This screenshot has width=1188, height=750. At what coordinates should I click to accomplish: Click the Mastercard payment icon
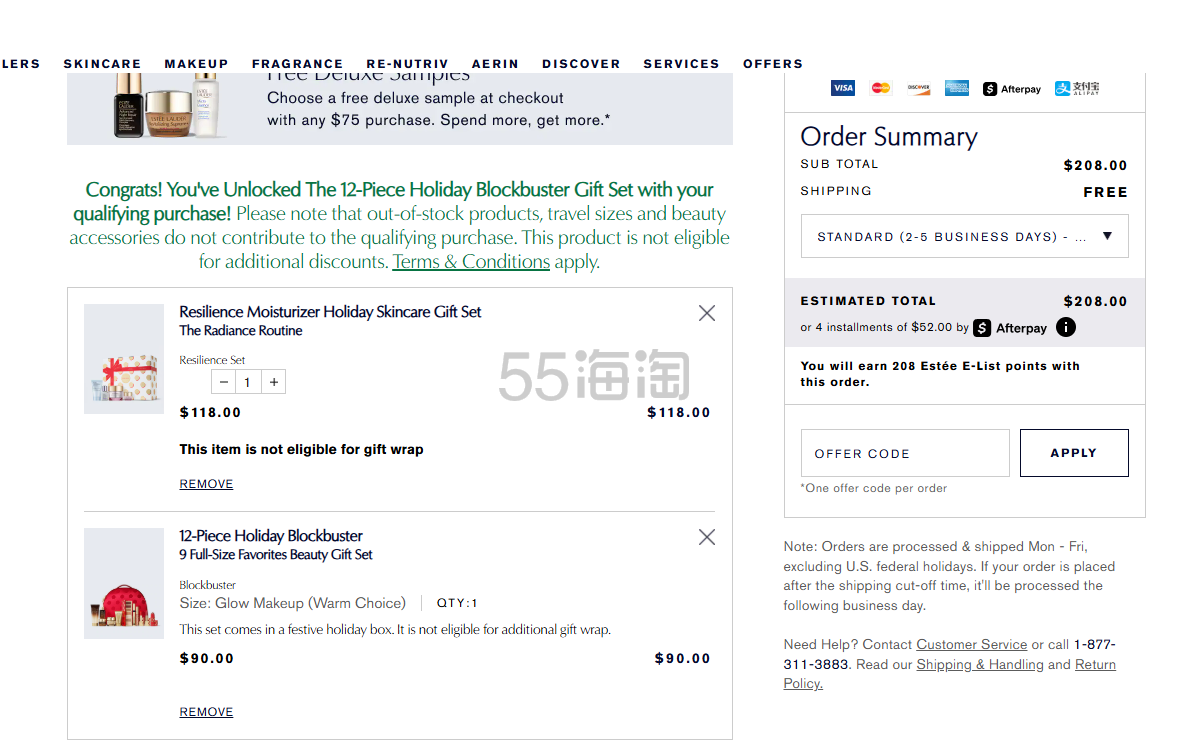[x=881, y=88]
